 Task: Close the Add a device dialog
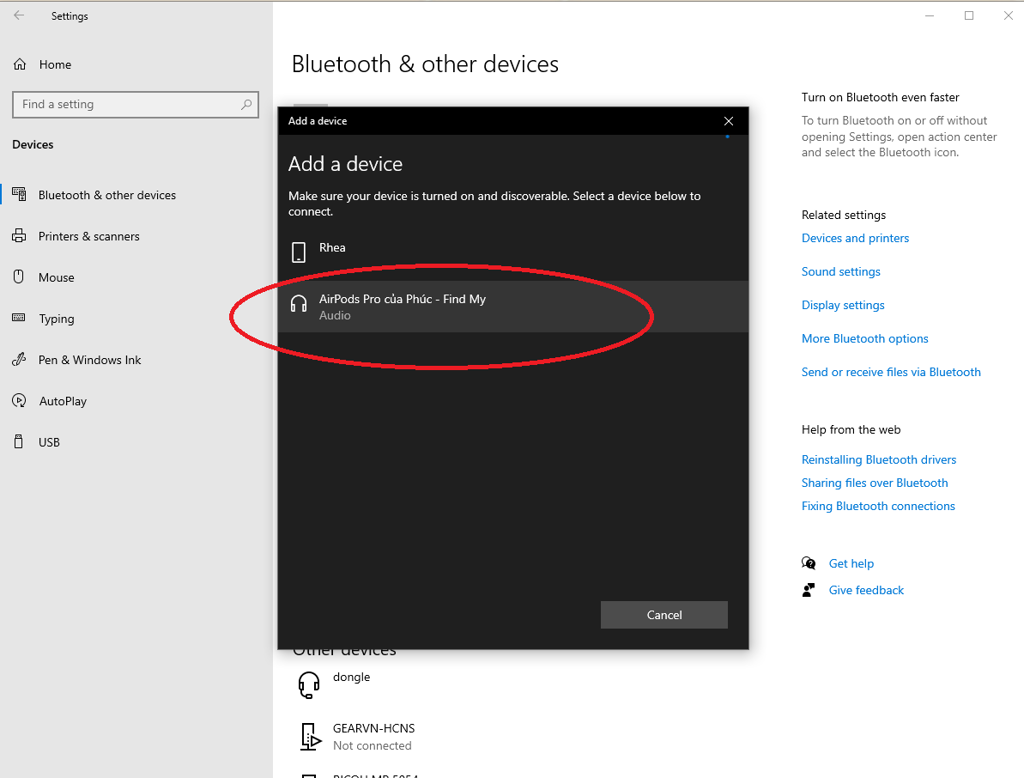(729, 121)
